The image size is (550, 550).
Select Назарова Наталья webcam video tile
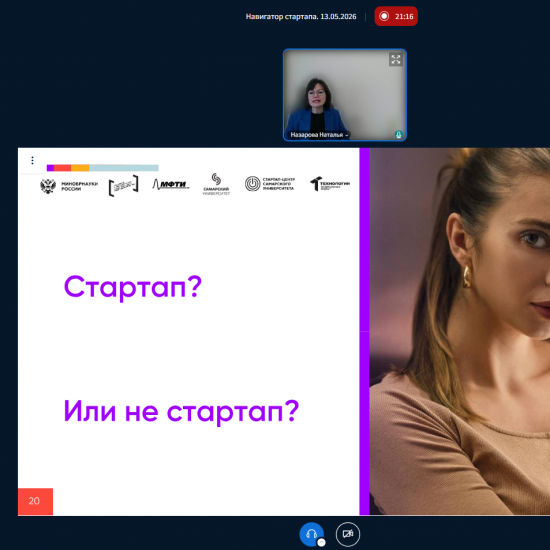pos(345,95)
